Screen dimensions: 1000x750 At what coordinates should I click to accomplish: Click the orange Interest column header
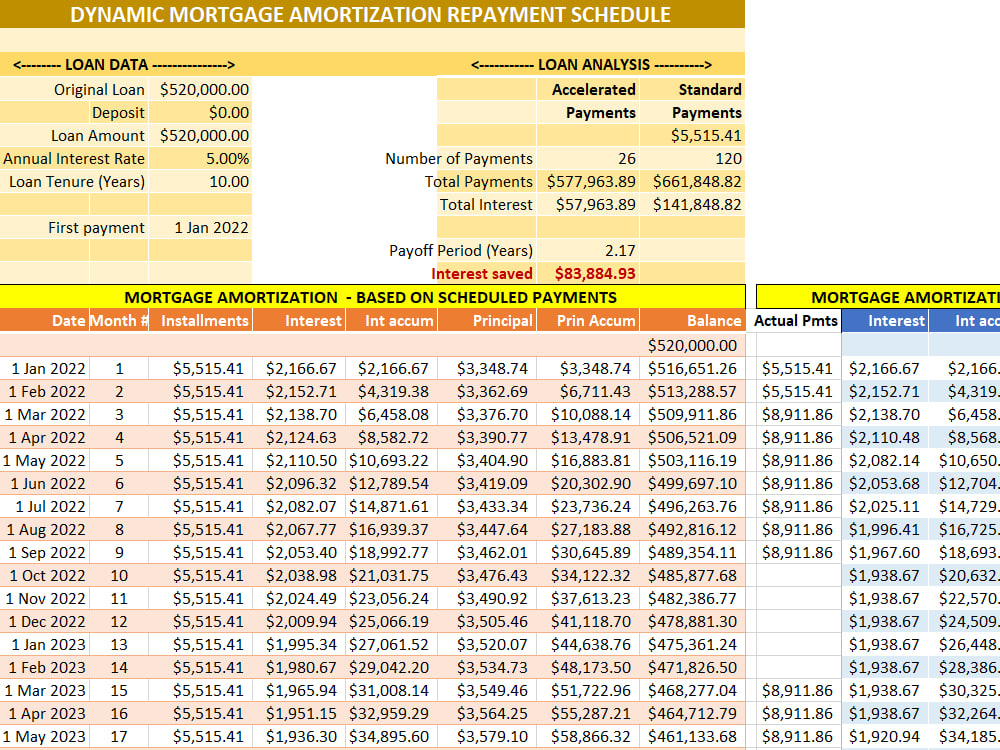[299, 320]
